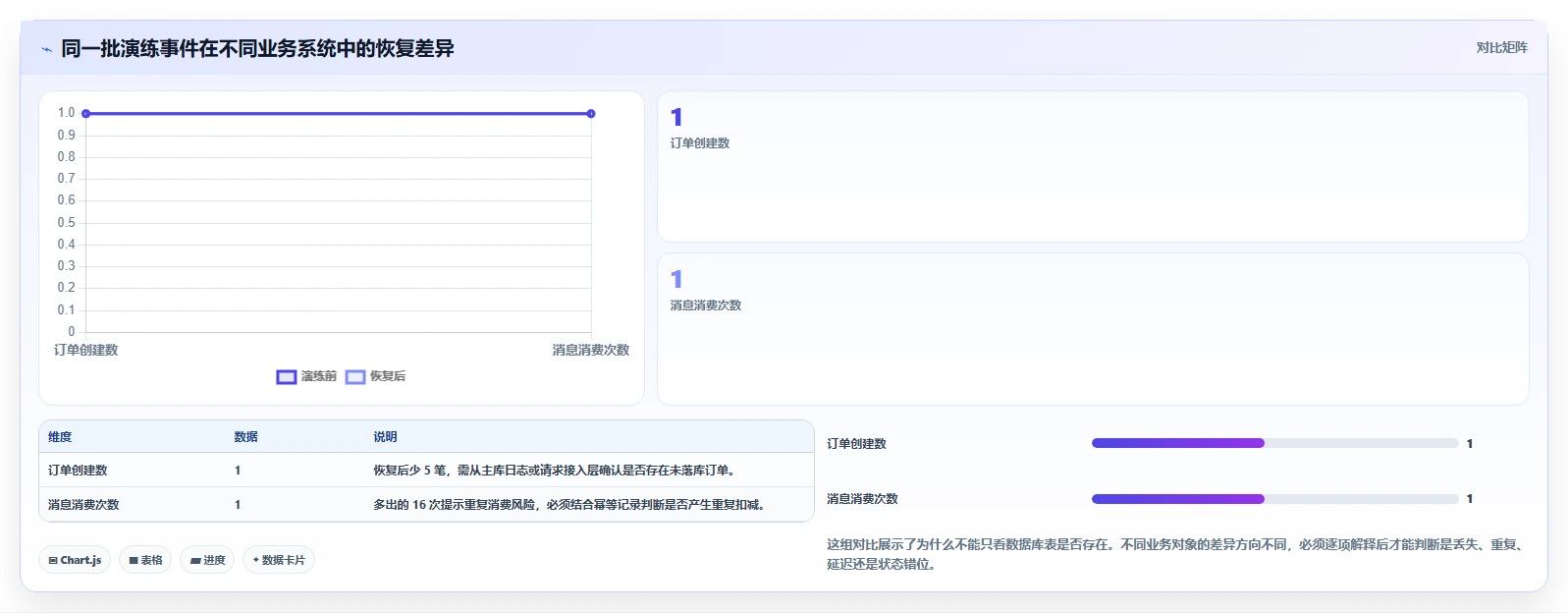Click the 演练前 legend label

pyautogui.click(x=319, y=376)
